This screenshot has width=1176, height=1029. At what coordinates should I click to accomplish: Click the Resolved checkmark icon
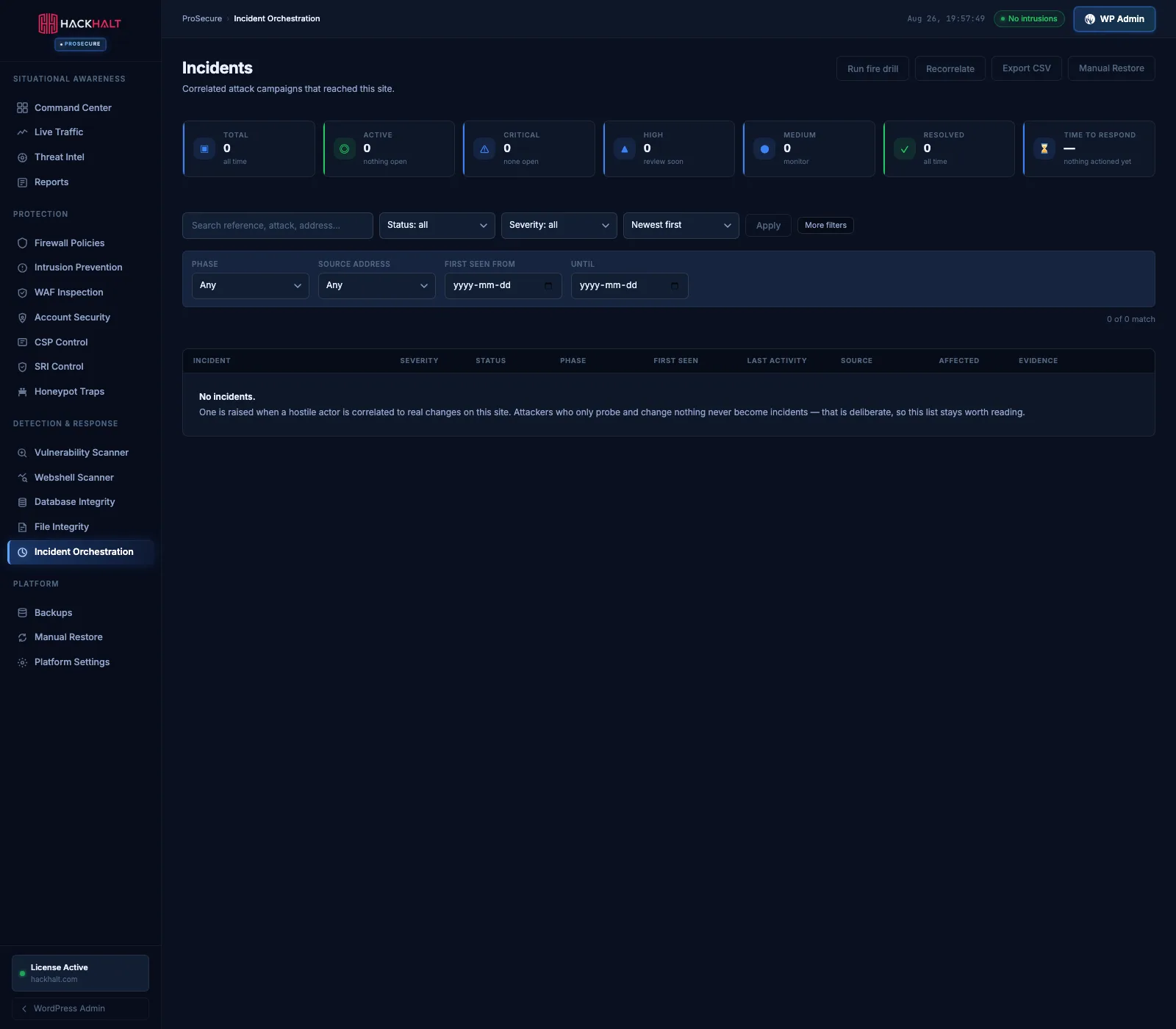[x=905, y=149]
